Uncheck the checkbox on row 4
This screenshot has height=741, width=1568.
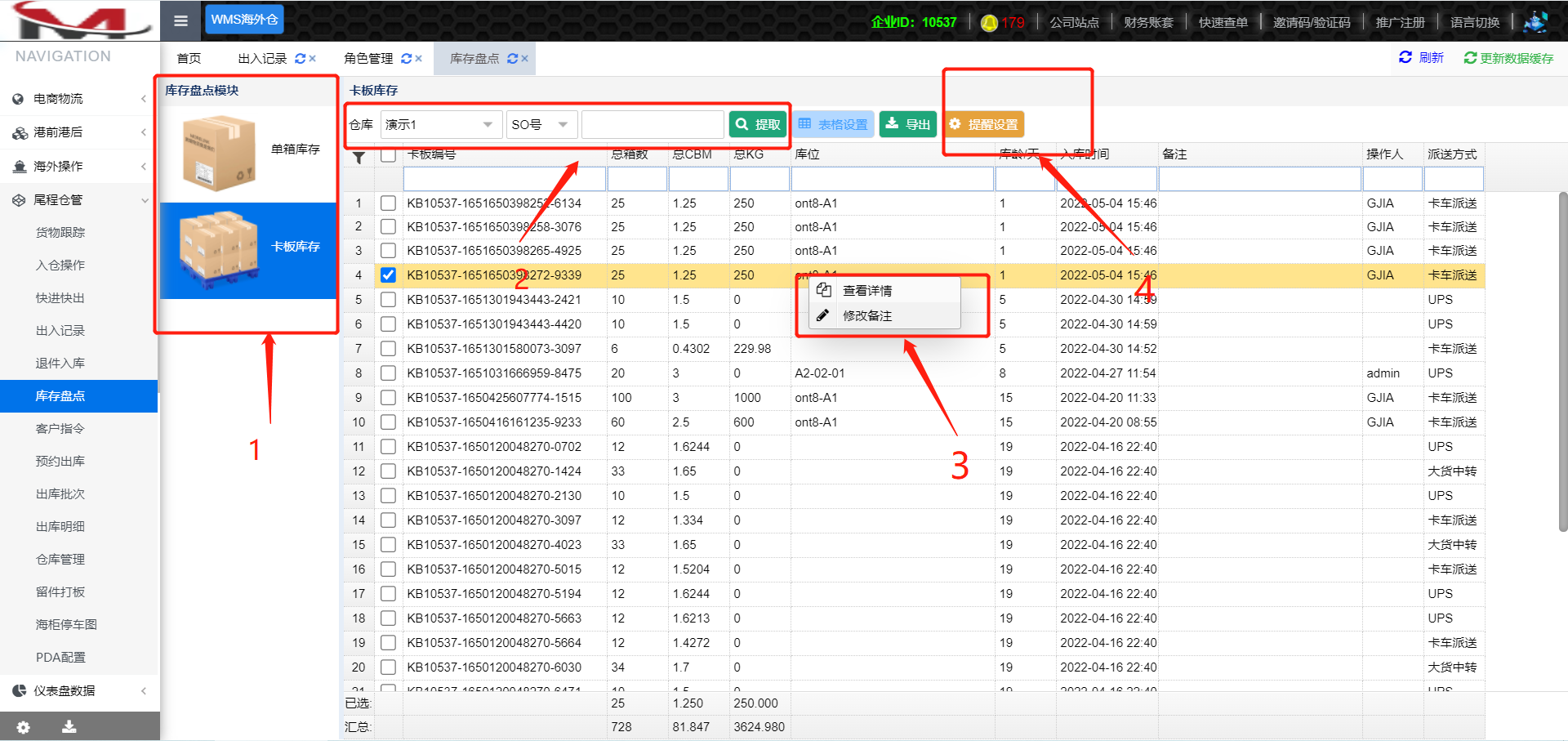(x=388, y=275)
